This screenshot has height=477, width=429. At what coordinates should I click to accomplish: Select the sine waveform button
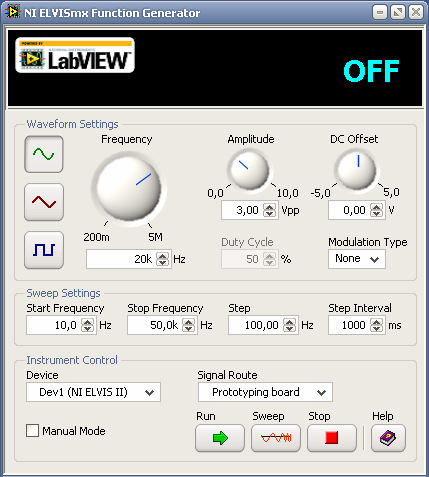coord(44,154)
